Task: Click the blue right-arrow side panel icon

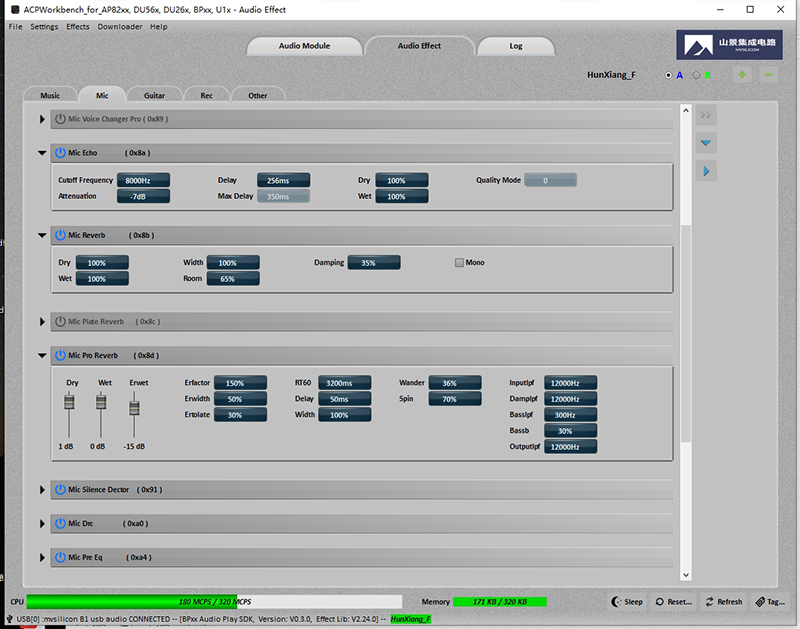Action: [707, 172]
